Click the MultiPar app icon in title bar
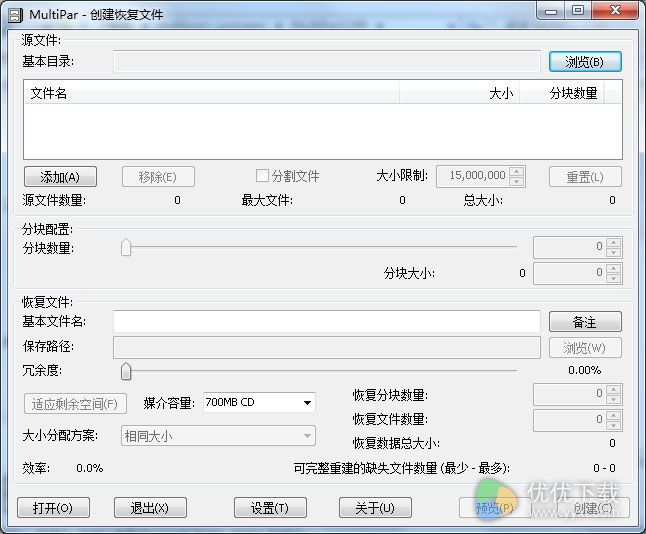 click(x=14, y=15)
